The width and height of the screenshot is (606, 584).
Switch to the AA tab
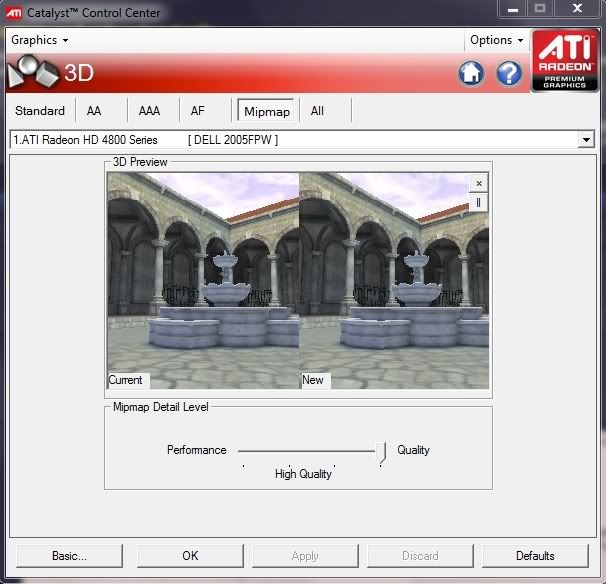point(94,111)
